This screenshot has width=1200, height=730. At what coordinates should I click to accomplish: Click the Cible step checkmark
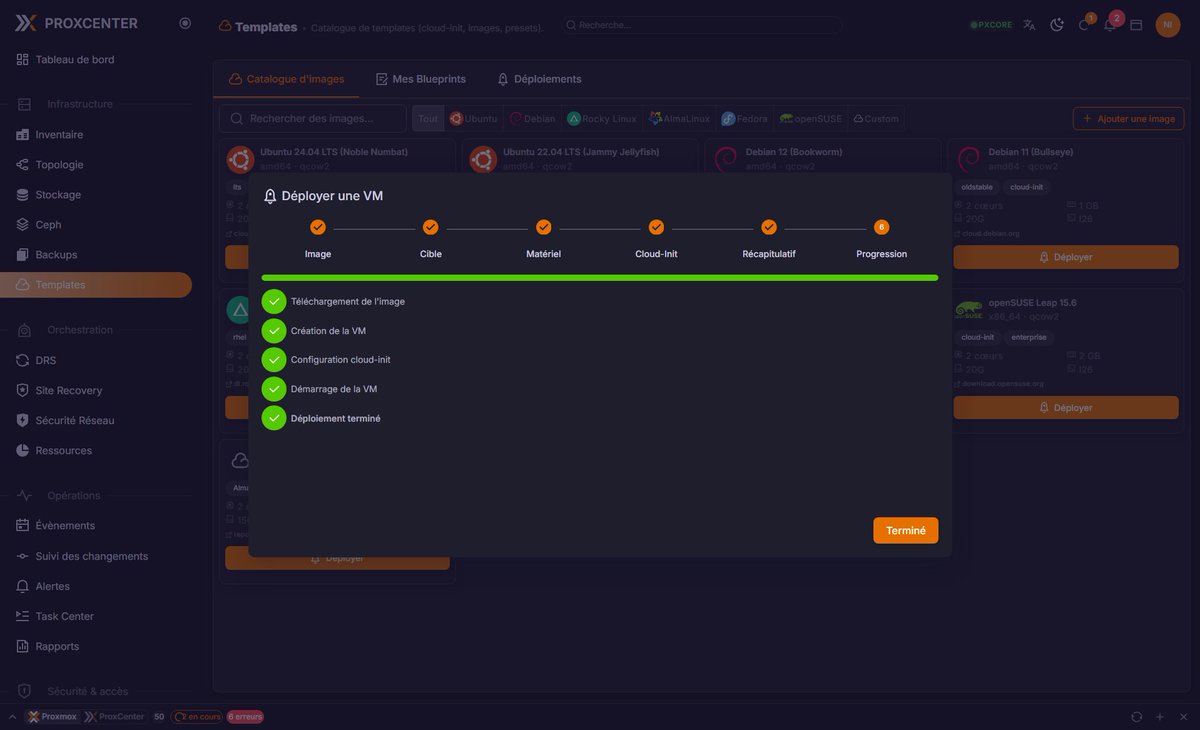click(431, 227)
